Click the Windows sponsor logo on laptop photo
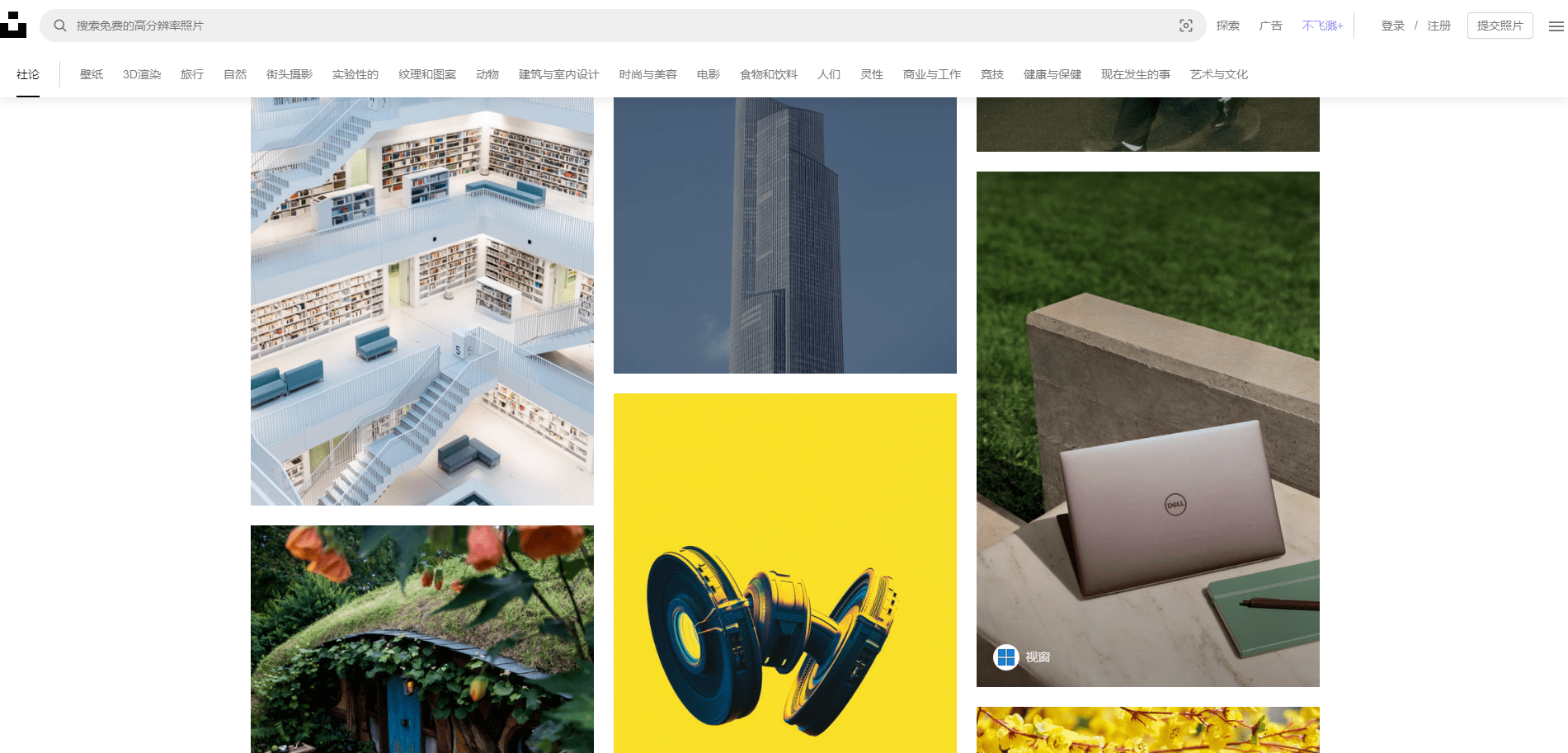Image resolution: width=1568 pixels, height=753 pixels. coord(1005,657)
